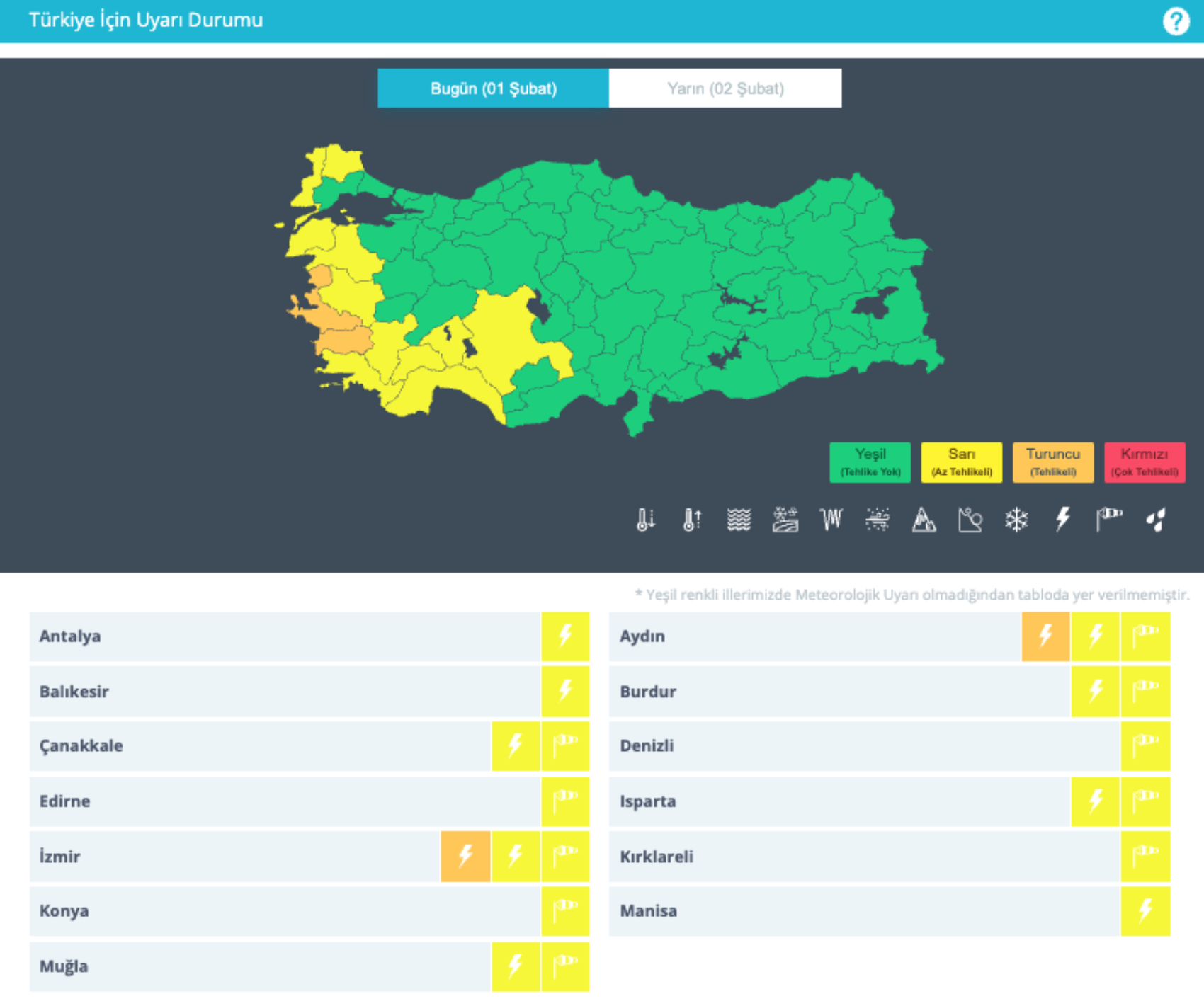
Task: Switch to Bugün (01 Şubat) tab
Action: click(493, 88)
